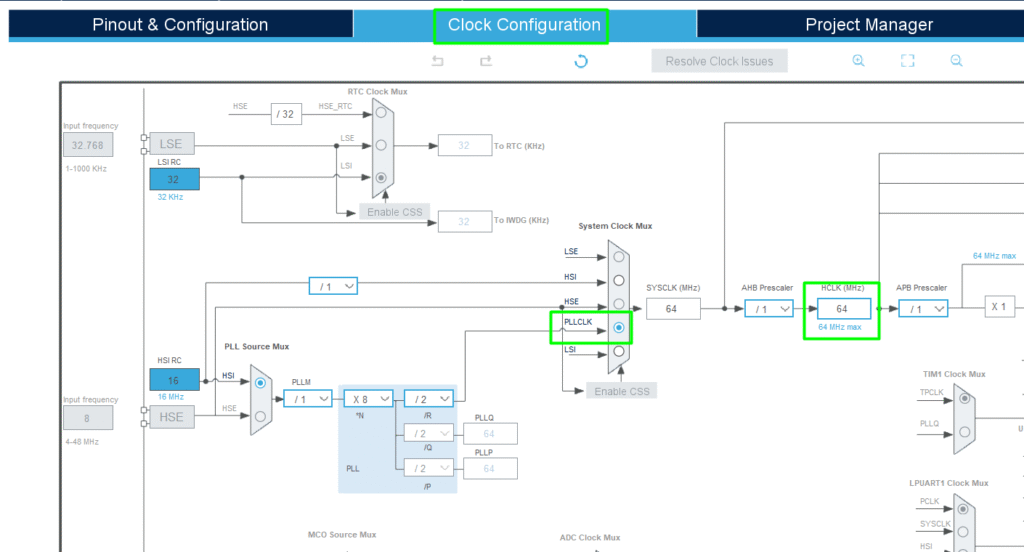Viewport: 1024px width, 552px height.
Task: Select LSE radio in RTC Clock Mux
Action: point(381,145)
